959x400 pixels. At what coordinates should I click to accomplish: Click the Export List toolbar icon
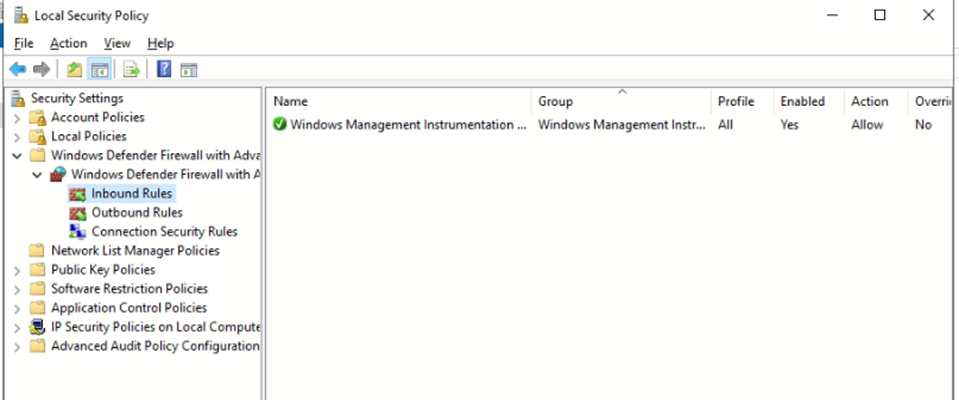(x=130, y=69)
